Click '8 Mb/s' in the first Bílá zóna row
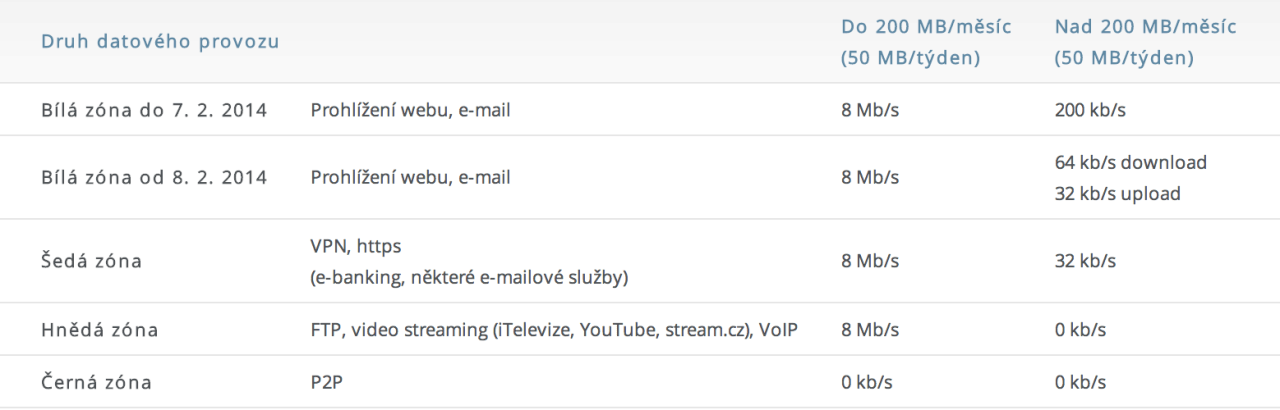 pos(870,110)
